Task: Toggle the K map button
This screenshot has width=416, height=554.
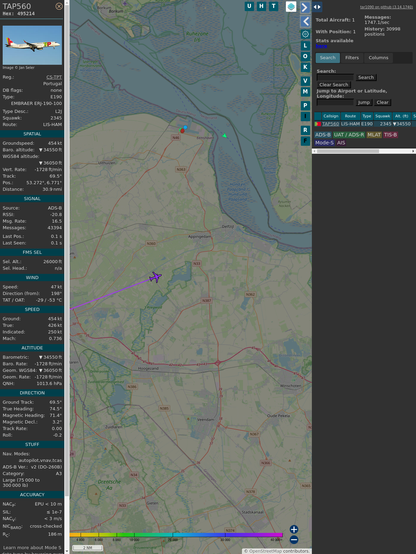Action: [305, 67]
